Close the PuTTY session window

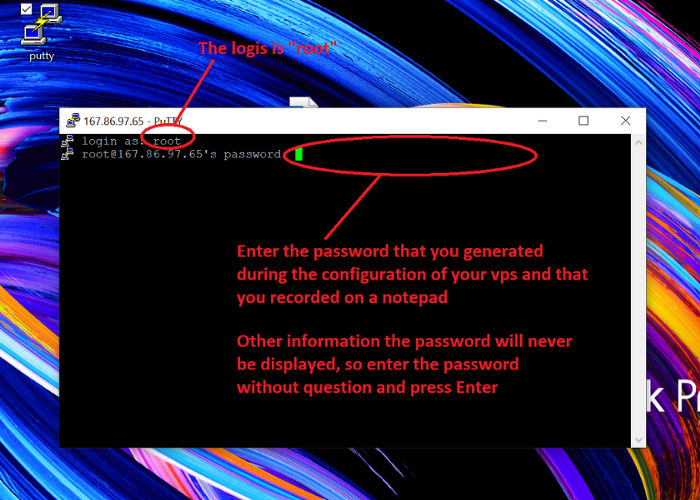(625, 121)
